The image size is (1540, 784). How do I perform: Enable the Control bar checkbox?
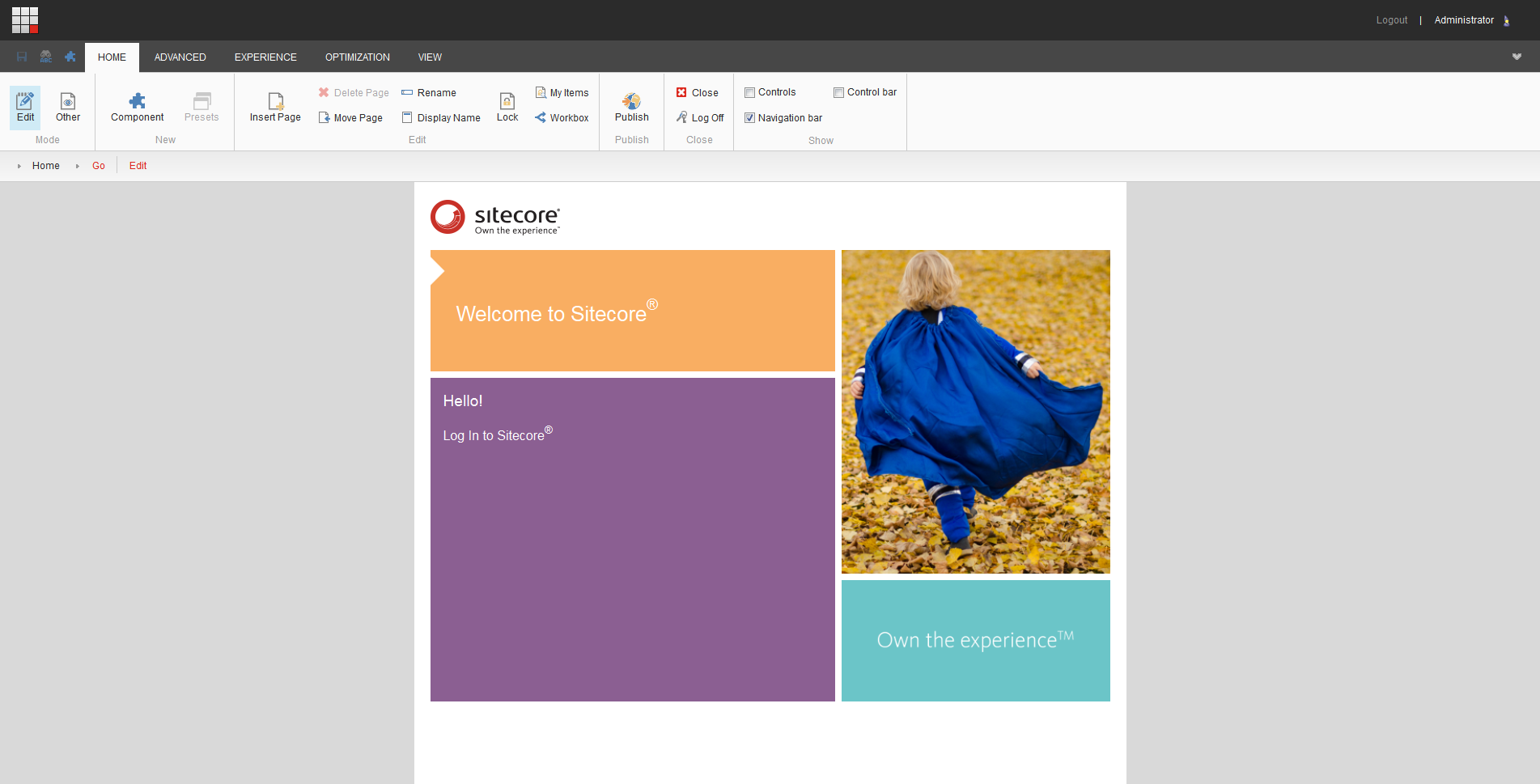tap(838, 92)
